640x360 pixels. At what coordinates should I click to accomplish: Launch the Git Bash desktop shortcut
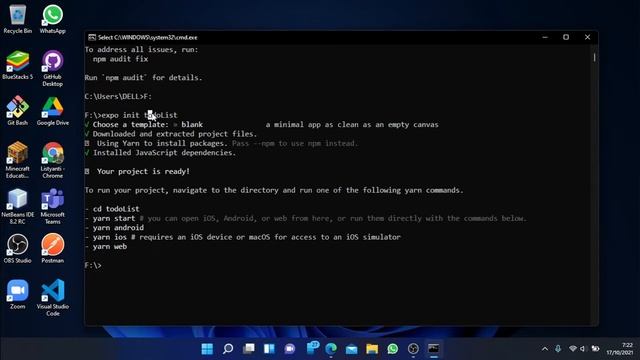pos(18,111)
